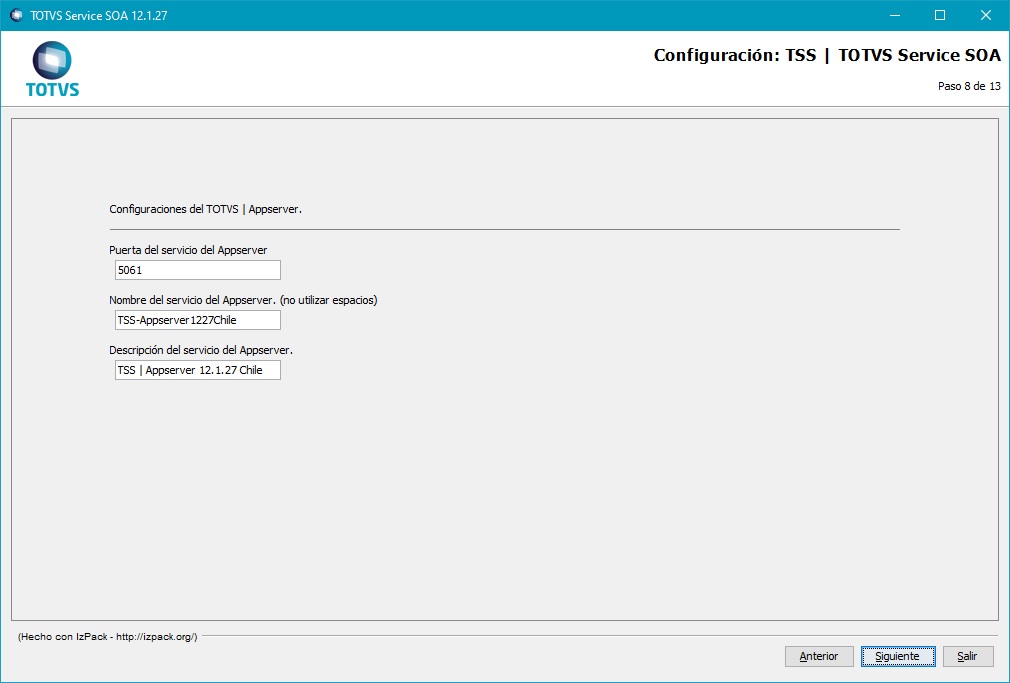This screenshot has height=683, width=1010.
Task: Click the 'Configuraciones del TOTVS | Appserver.' heading
Action: click(205, 209)
